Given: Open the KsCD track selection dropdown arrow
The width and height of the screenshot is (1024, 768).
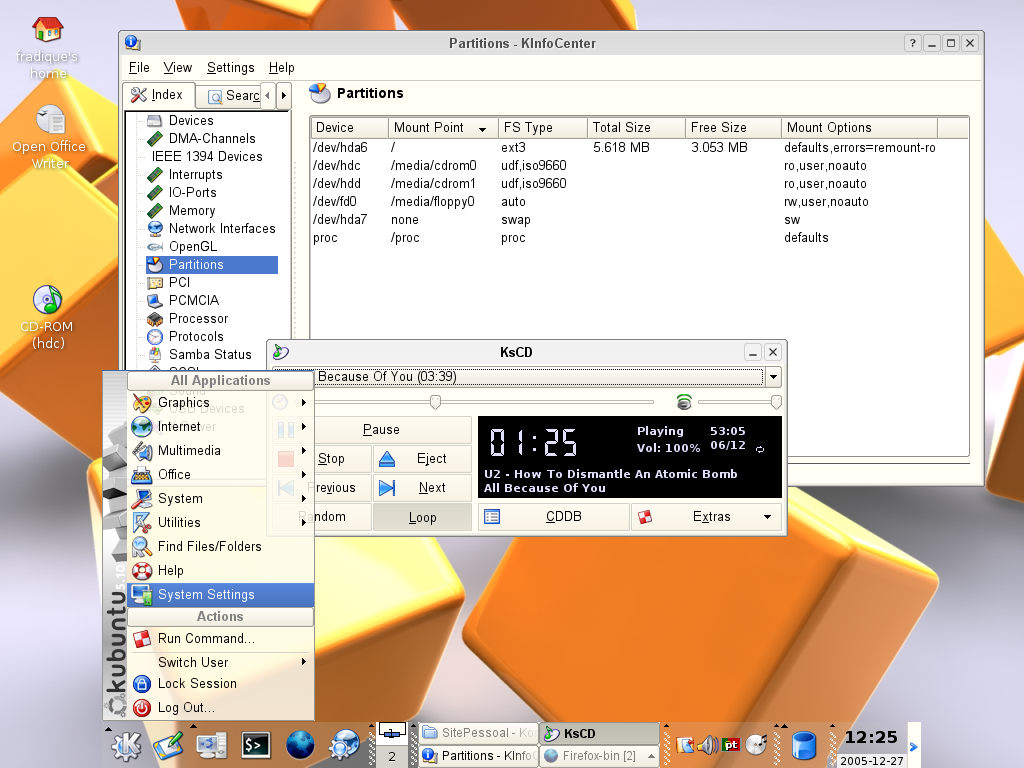Looking at the screenshot, I should click(773, 377).
